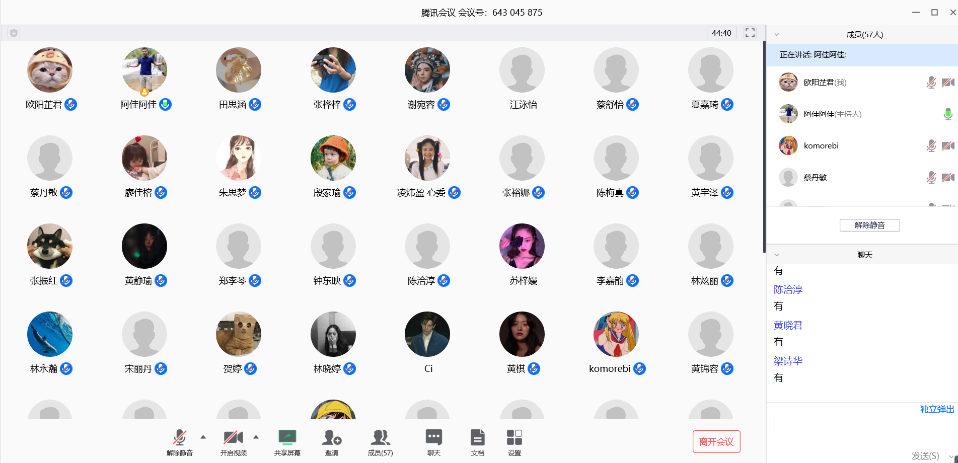Screen dimensions: 958x463
Task: Open the 设置 settings icon
Action: point(514,438)
